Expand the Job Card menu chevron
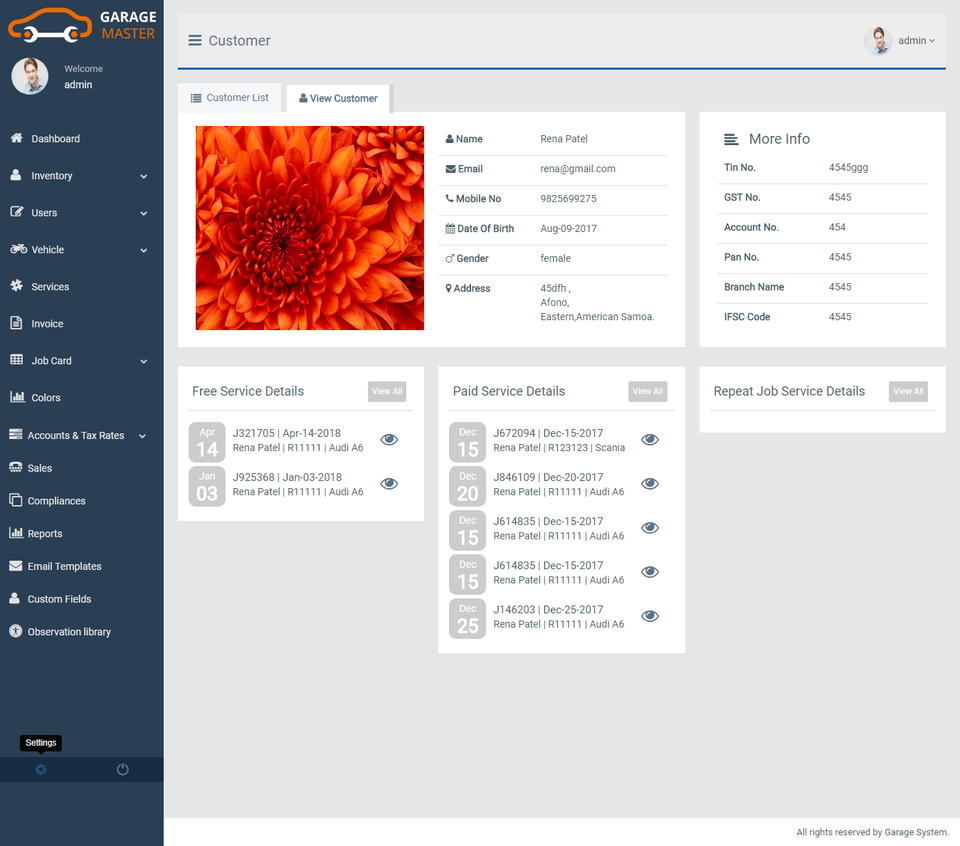 point(143,362)
